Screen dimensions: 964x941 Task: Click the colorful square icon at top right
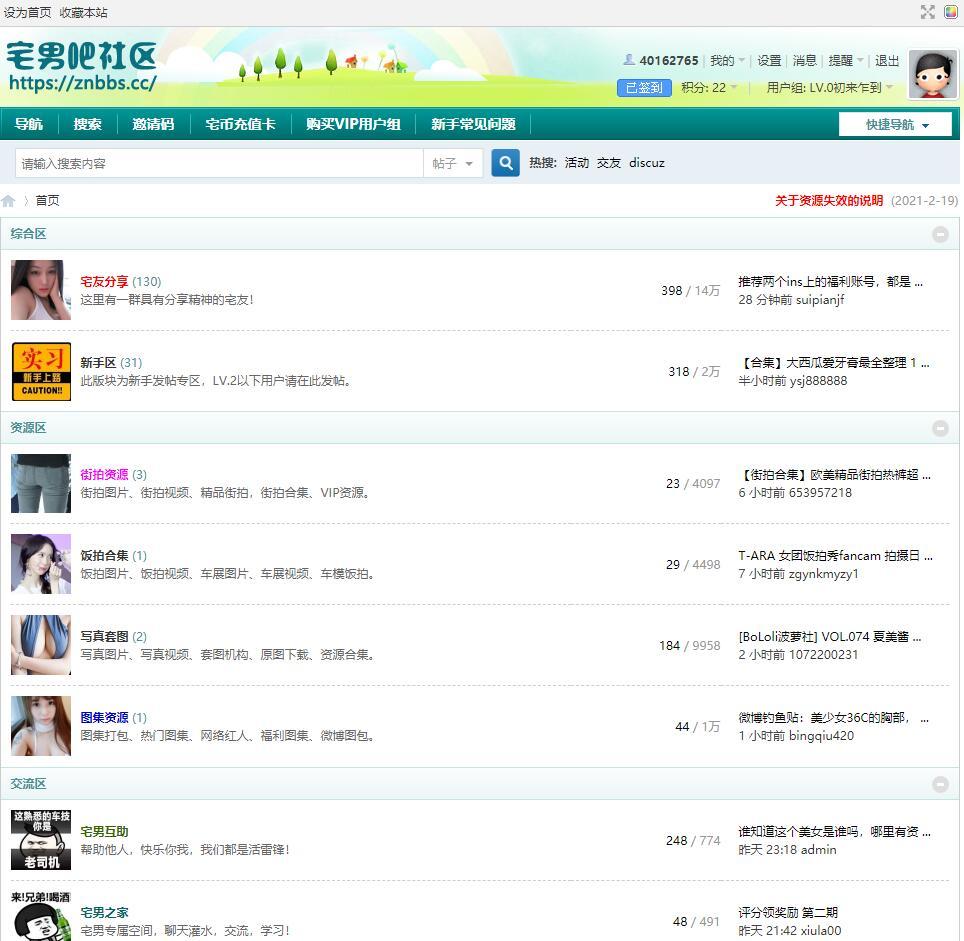pyautogui.click(x=951, y=12)
